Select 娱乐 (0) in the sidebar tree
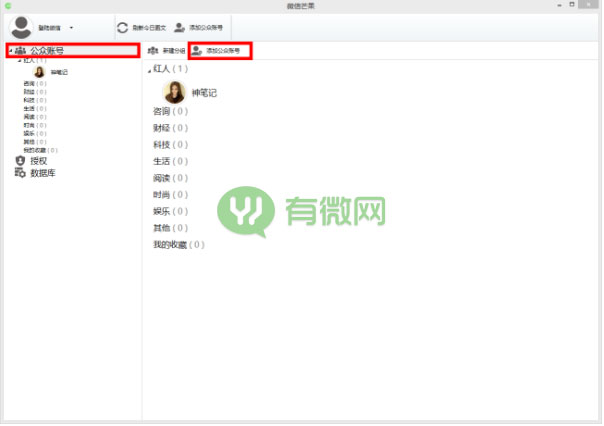 (35, 134)
